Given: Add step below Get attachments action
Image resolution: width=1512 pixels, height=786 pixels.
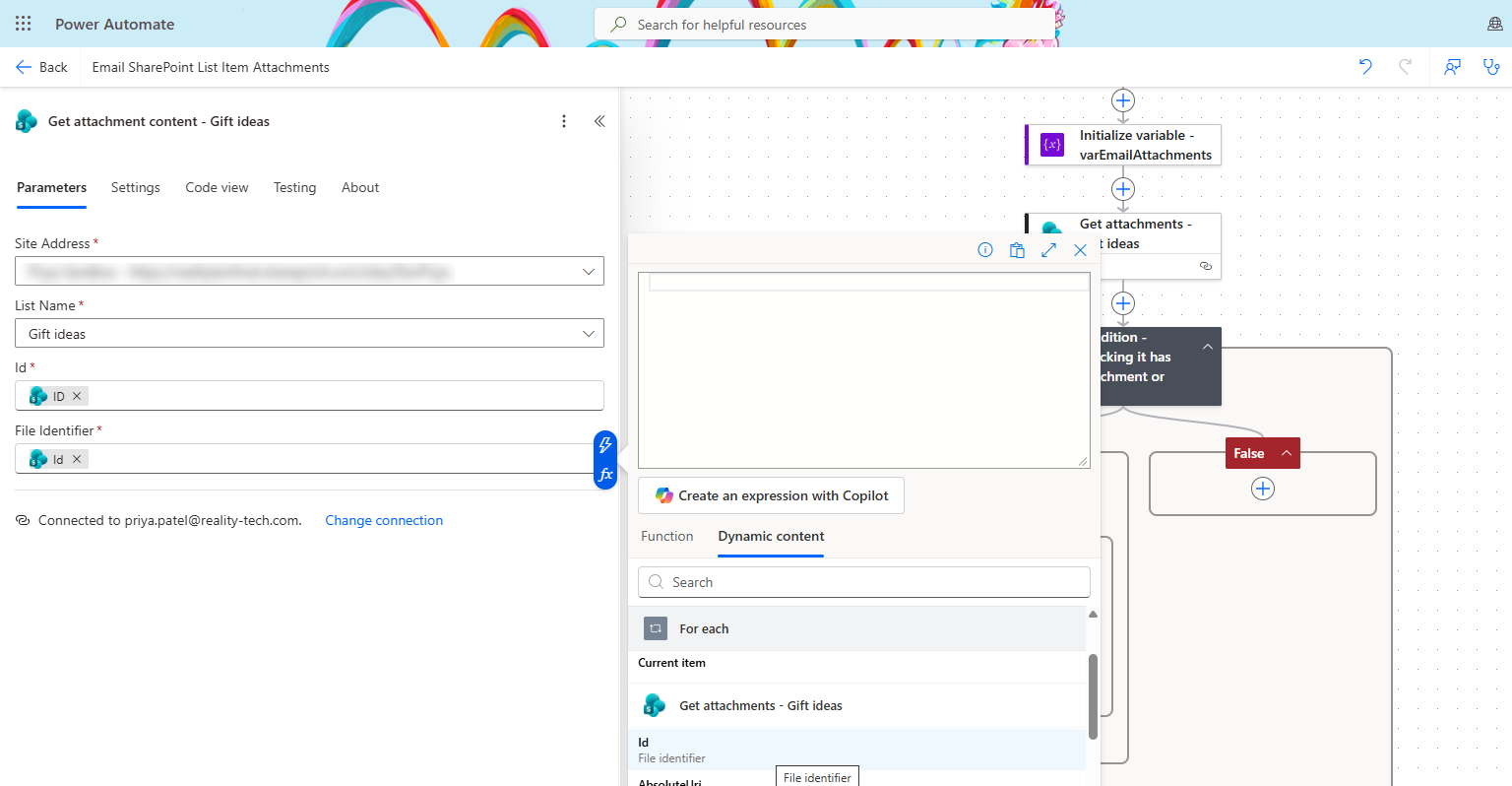Looking at the screenshot, I should (1123, 303).
